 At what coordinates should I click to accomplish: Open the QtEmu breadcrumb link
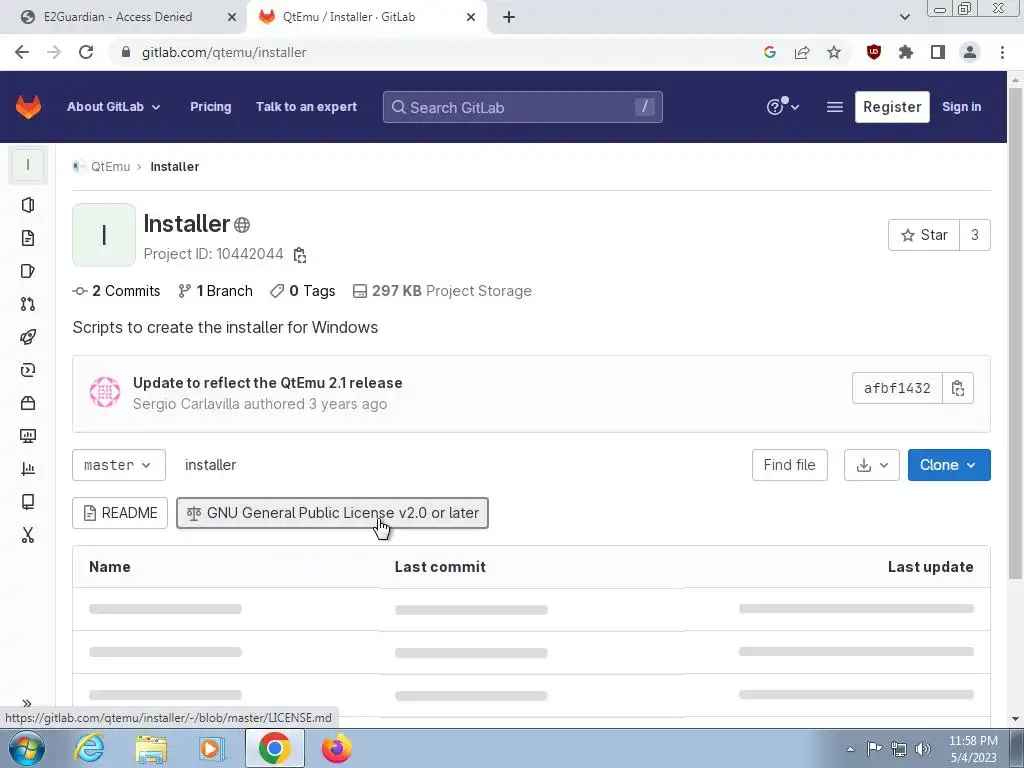[x=110, y=167]
